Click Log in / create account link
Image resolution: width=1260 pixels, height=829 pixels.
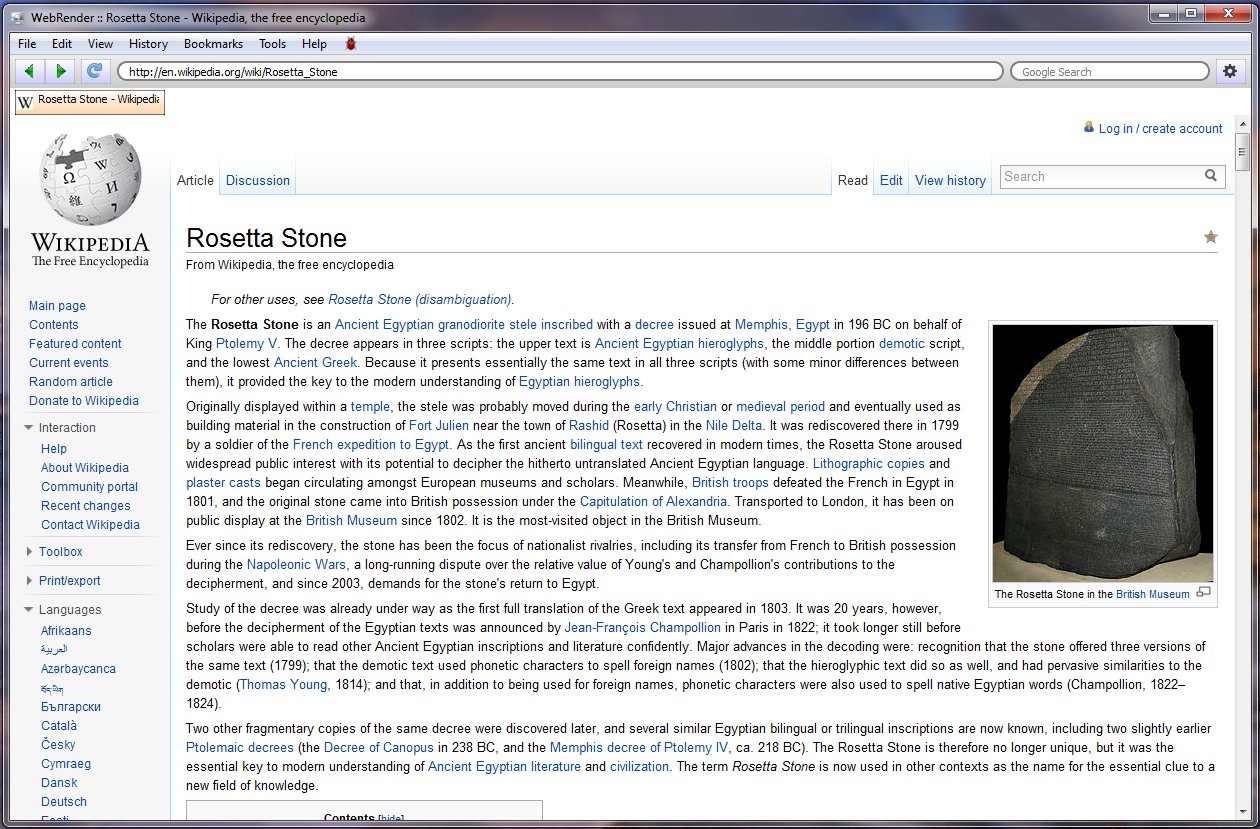pyautogui.click(x=1160, y=128)
